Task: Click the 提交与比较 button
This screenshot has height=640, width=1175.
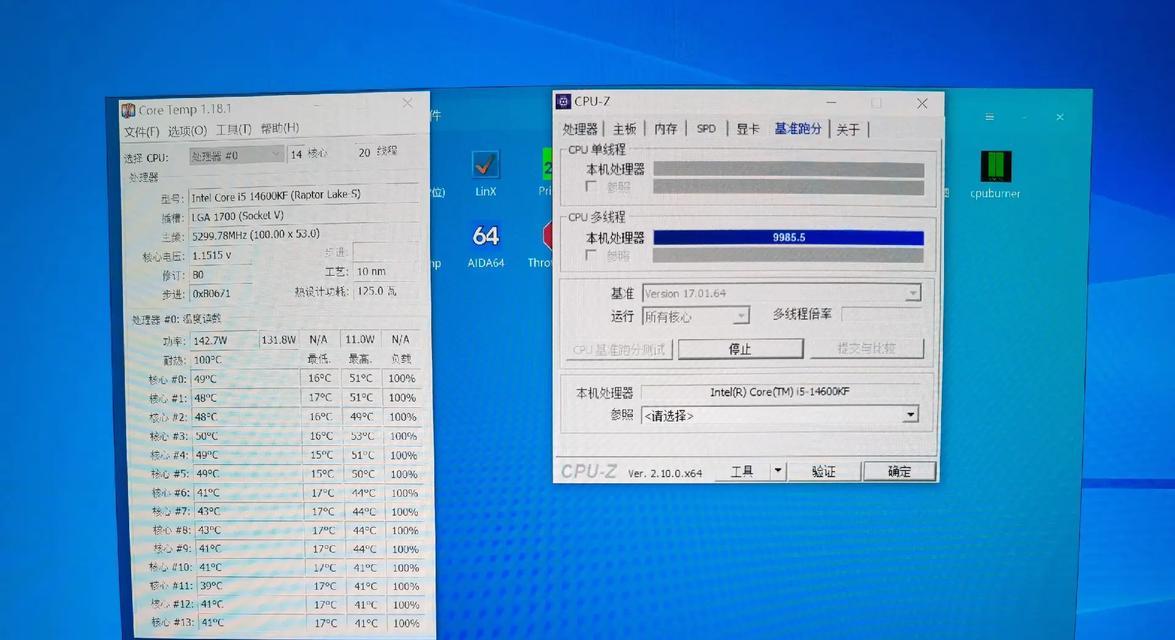Action: pyautogui.click(x=866, y=348)
